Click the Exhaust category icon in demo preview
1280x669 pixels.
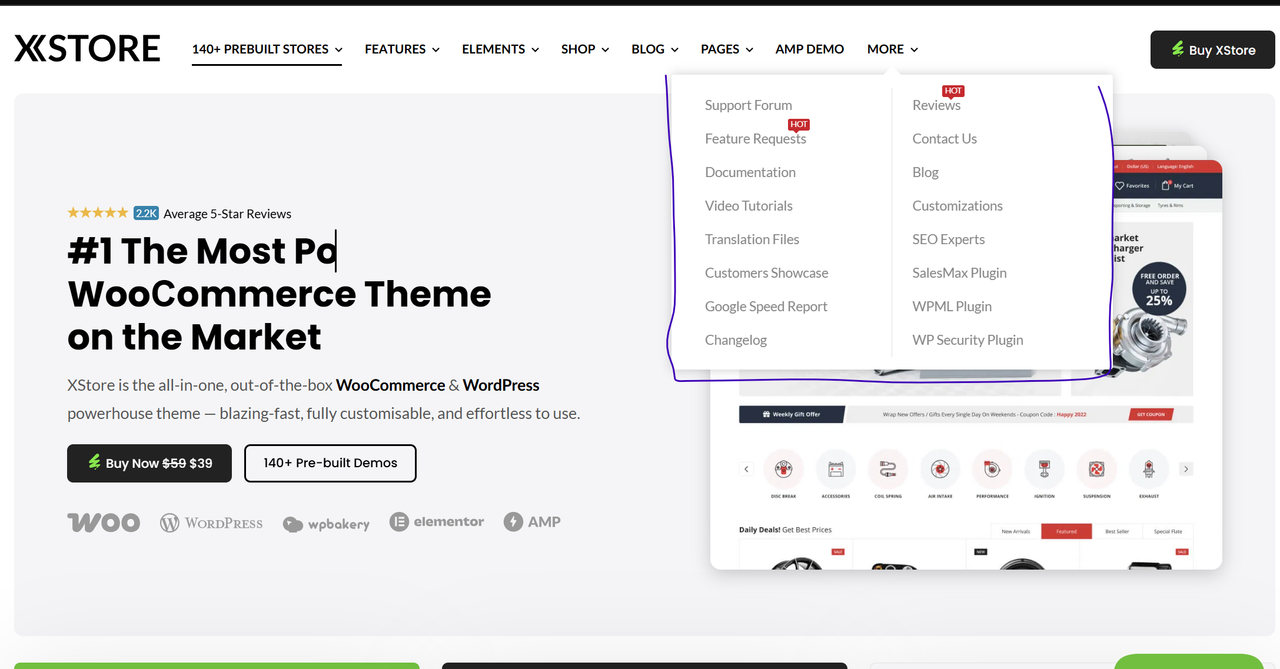point(1148,468)
